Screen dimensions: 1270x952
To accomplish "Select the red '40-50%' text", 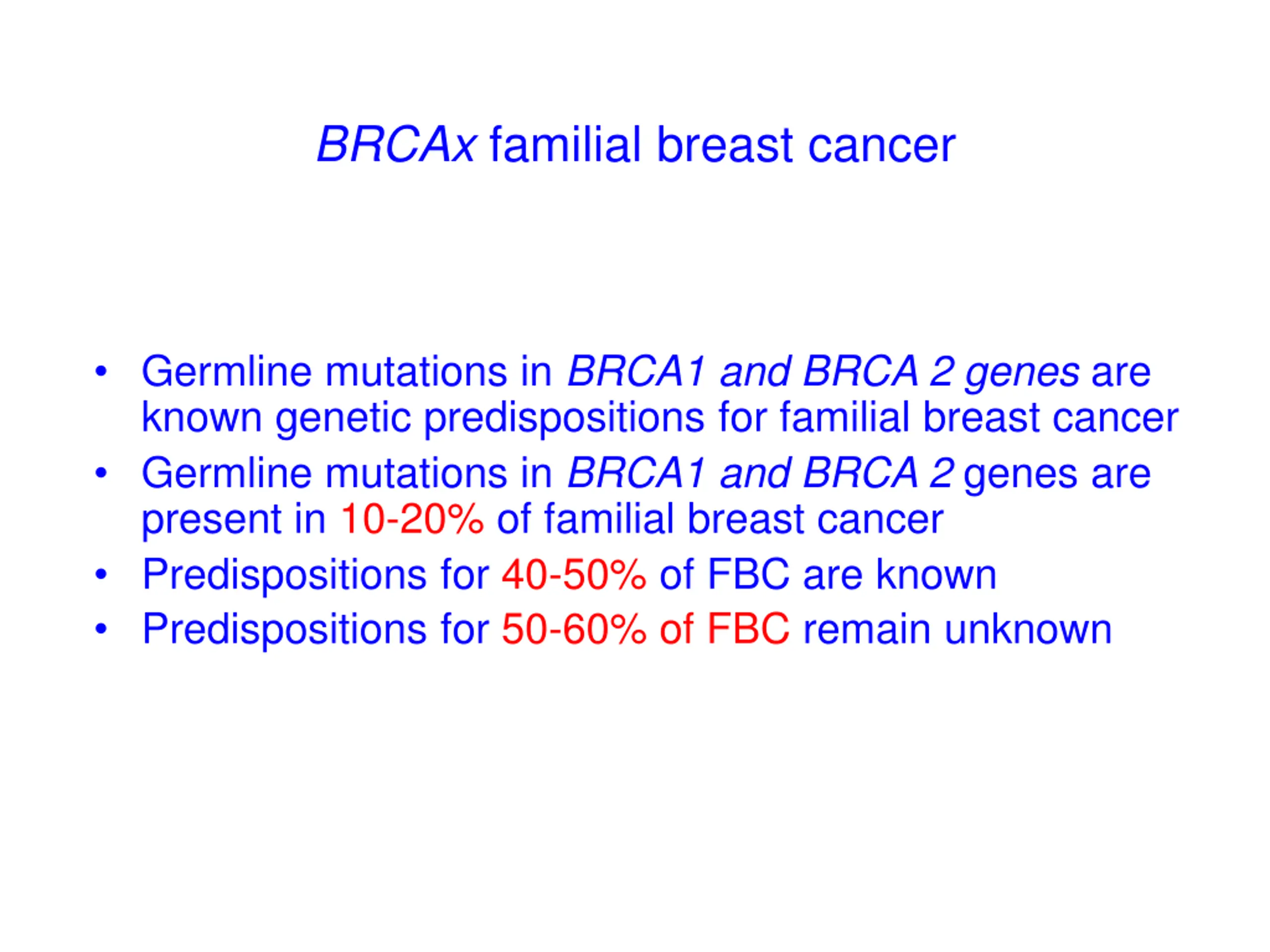I will click(x=573, y=574).
